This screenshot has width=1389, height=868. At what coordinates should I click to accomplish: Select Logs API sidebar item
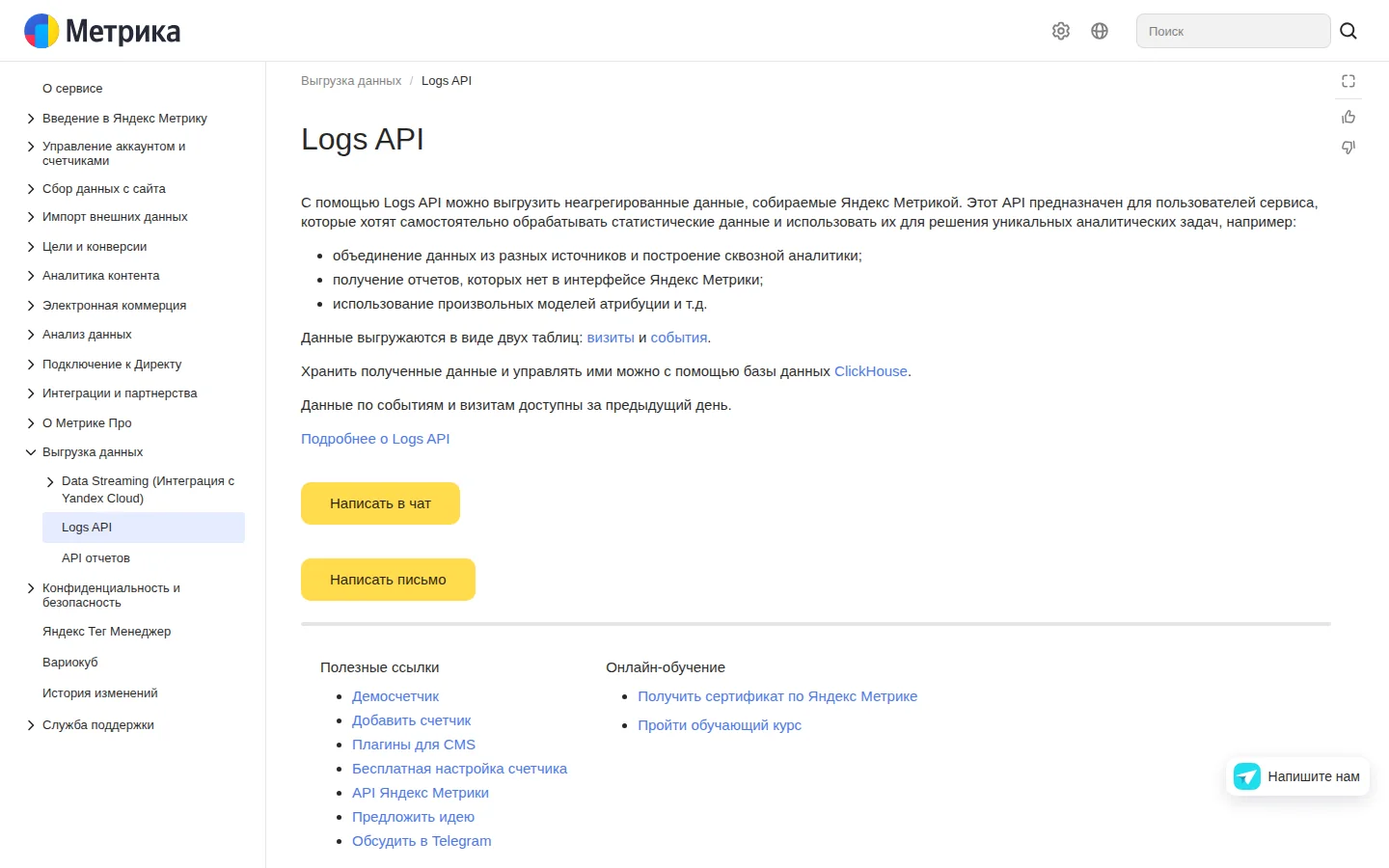point(144,528)
